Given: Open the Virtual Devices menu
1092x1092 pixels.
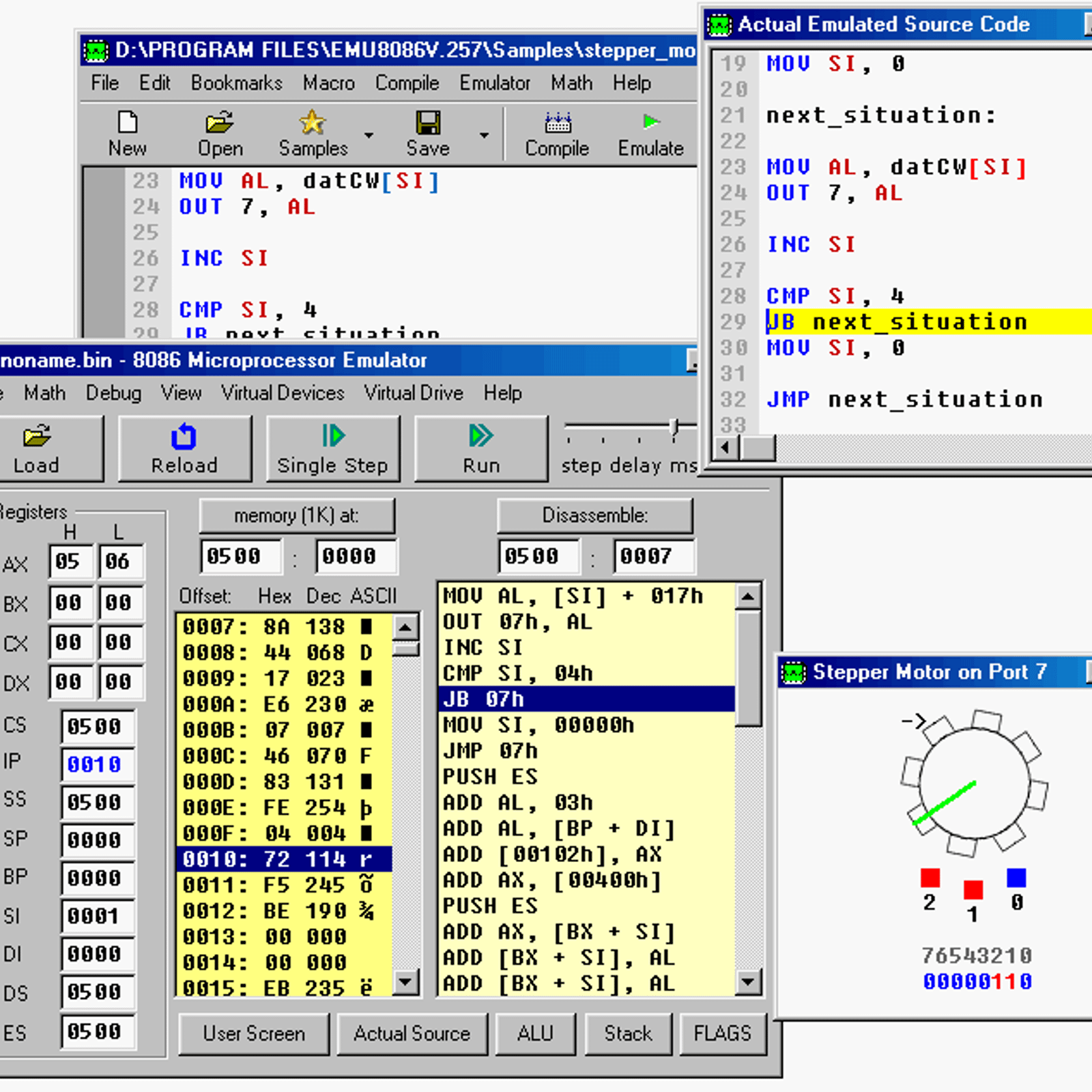Looking at the screenshot, I should 283,393.
